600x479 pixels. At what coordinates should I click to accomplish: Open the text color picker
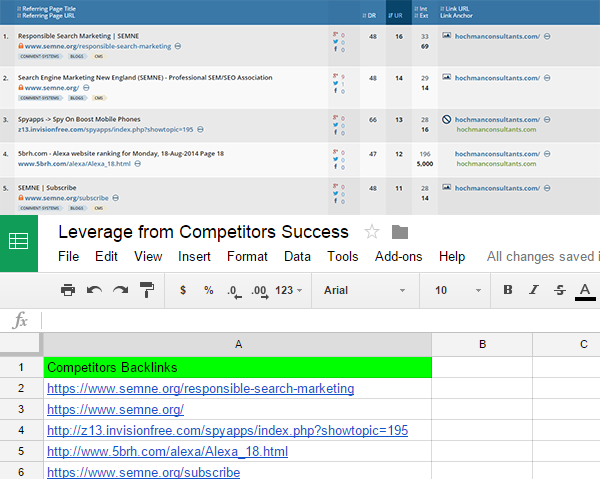(x=586, y=291)
